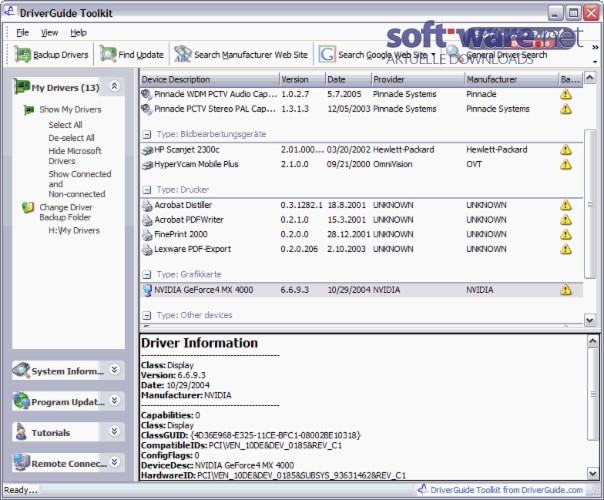Click the display icon beside NVIDIA GeForce4 MX 4000
604x500 pixels.
147,290
